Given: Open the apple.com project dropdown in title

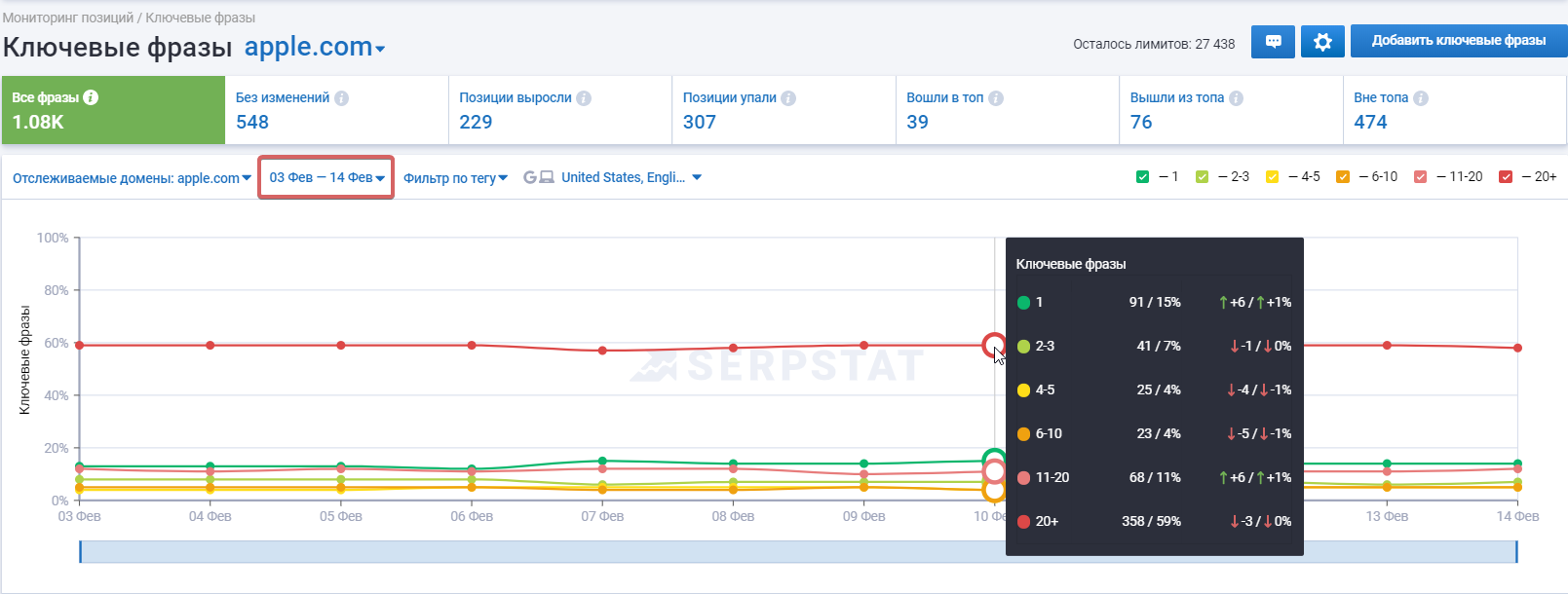Looking at the screenshot, I should [x=315, y=47].
